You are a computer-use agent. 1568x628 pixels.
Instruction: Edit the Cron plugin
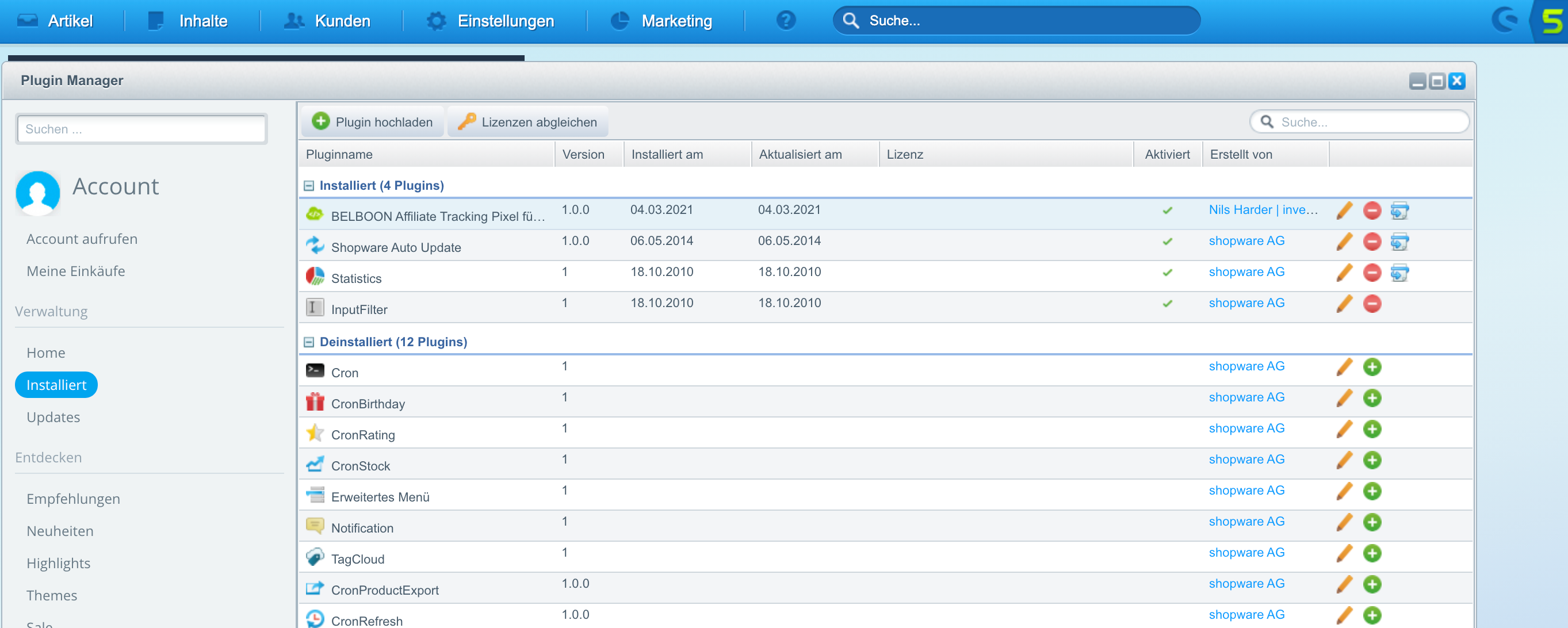[1344, 367]
